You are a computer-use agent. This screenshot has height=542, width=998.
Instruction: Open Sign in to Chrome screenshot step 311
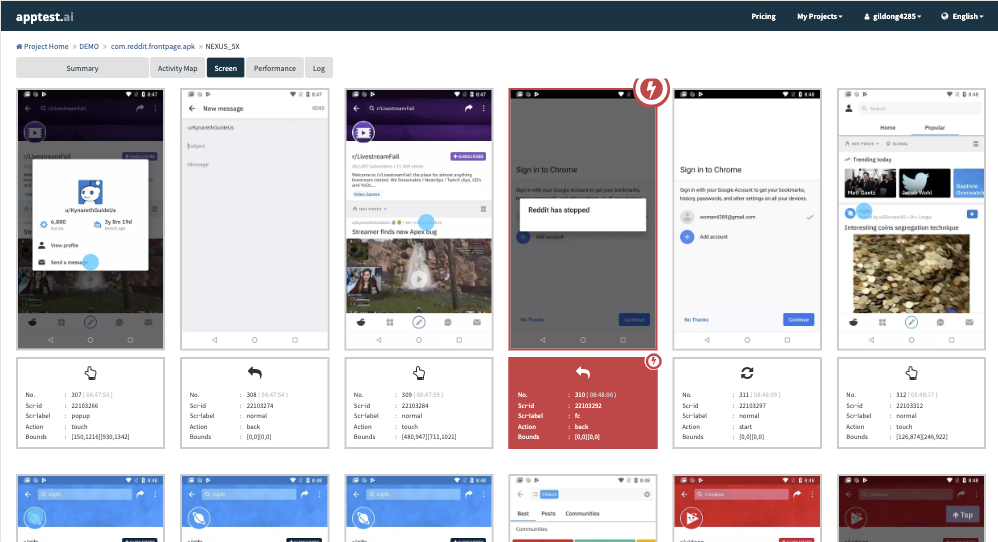click(x=747, y=219)
